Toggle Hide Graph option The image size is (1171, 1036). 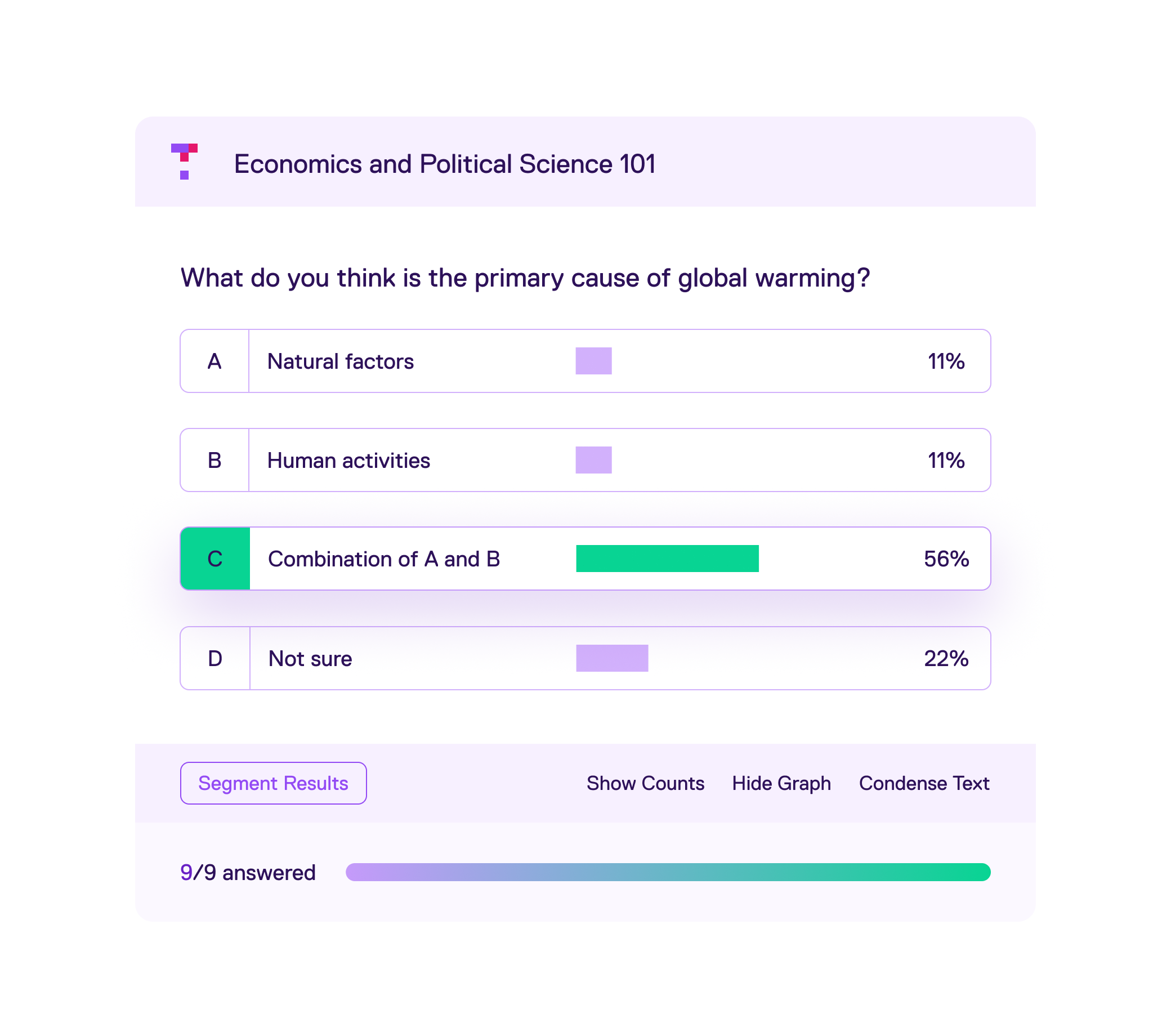781,783
